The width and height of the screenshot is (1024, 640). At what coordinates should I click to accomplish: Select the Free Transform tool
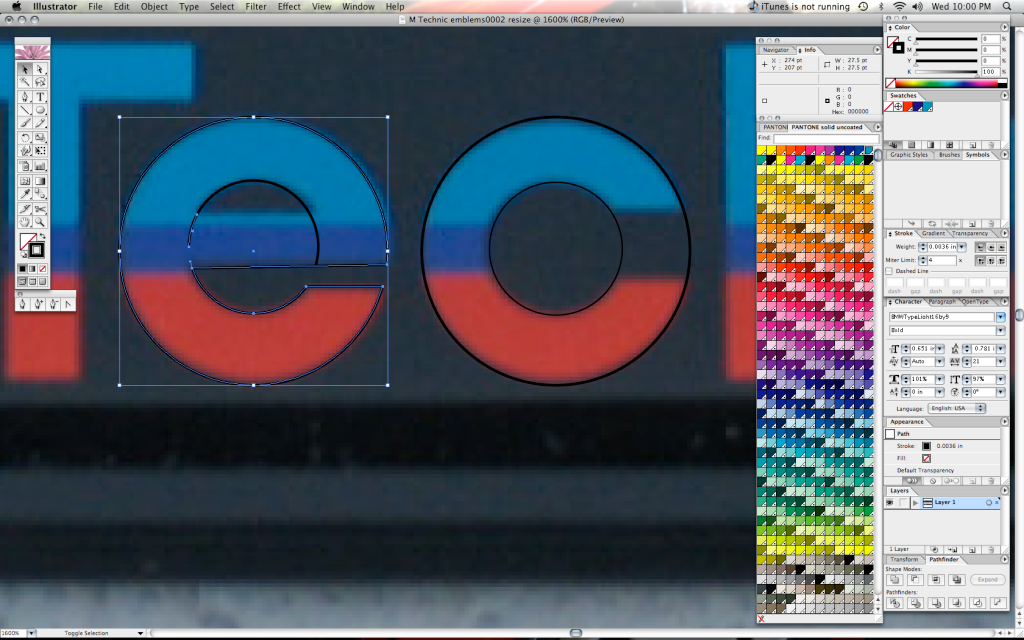tap(40, 151)
